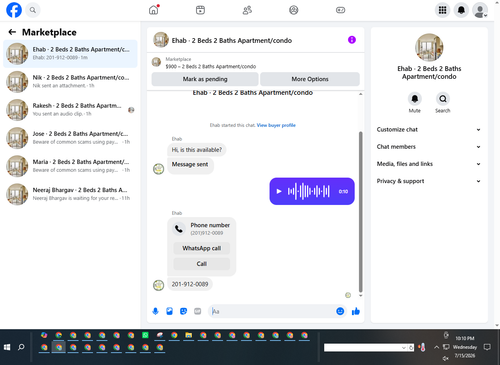500x365 pixels.
Task: Click the microphone voice clip icon
Action: (155, 311)
